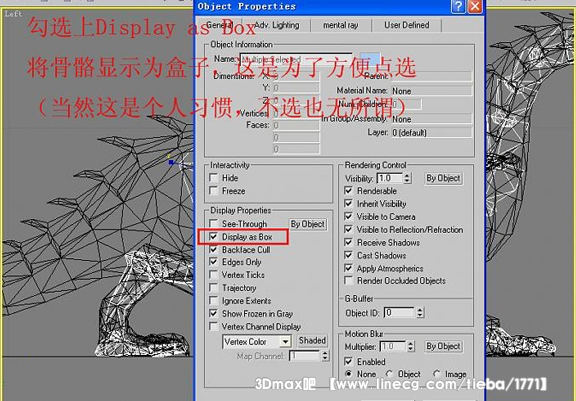Select the None motion blur radio

348,374
